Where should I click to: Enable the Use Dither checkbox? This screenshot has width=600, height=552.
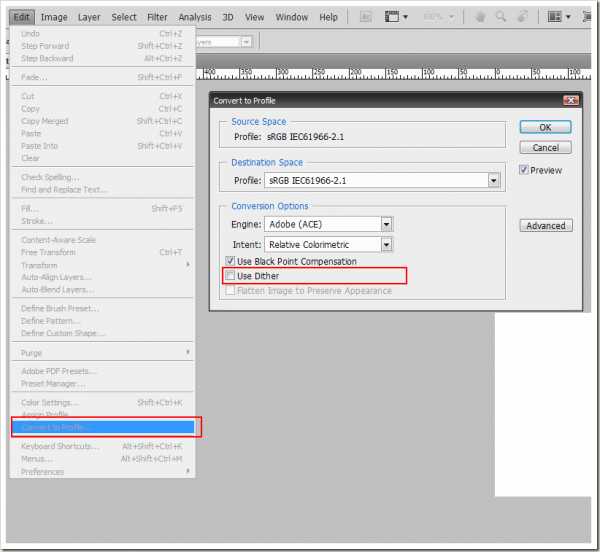click(x=230, y=275)
